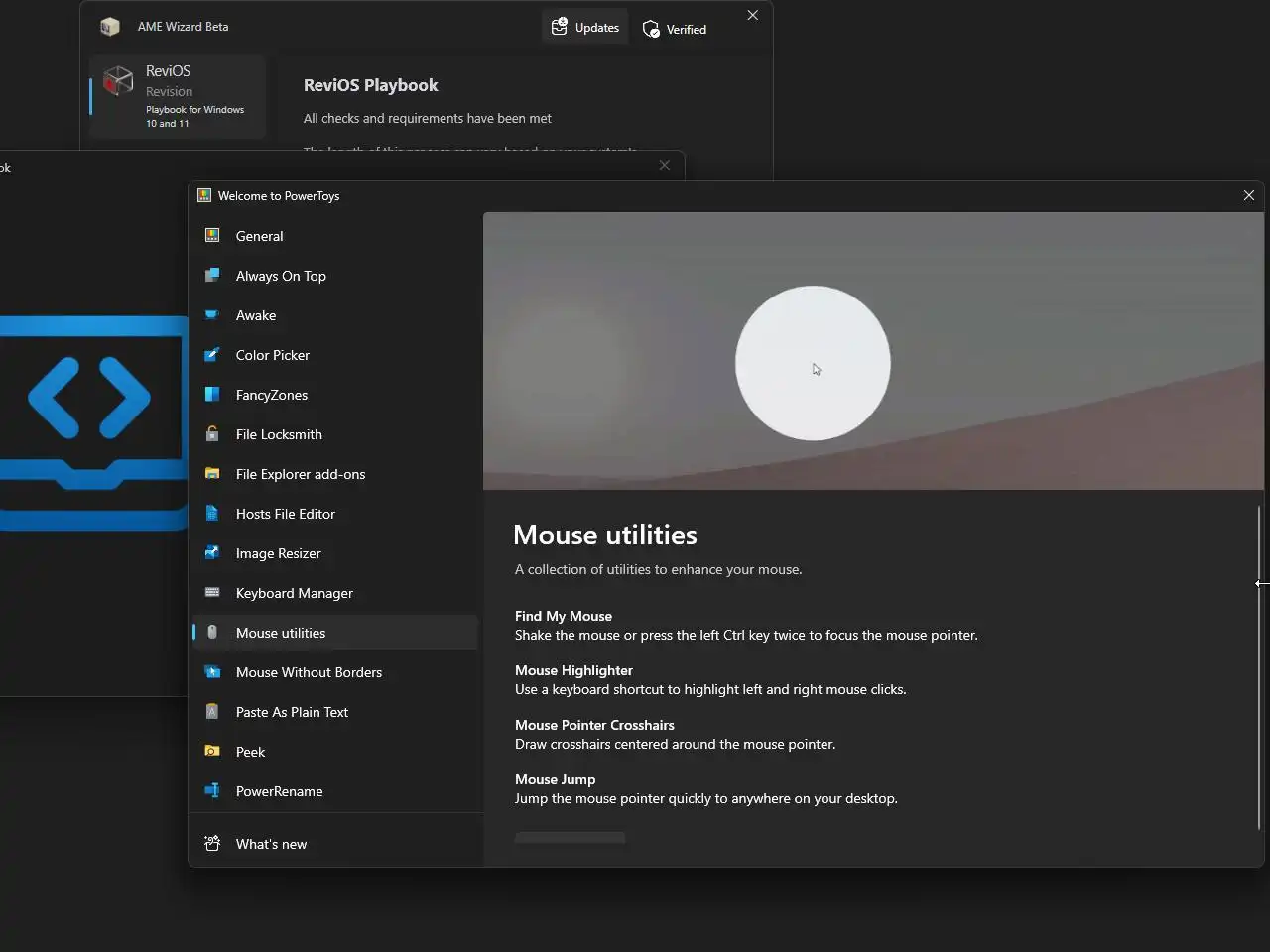Select the ReviOS playbook card
The width and height of the screenshot is (1270, 952).
tap(178, 96)
